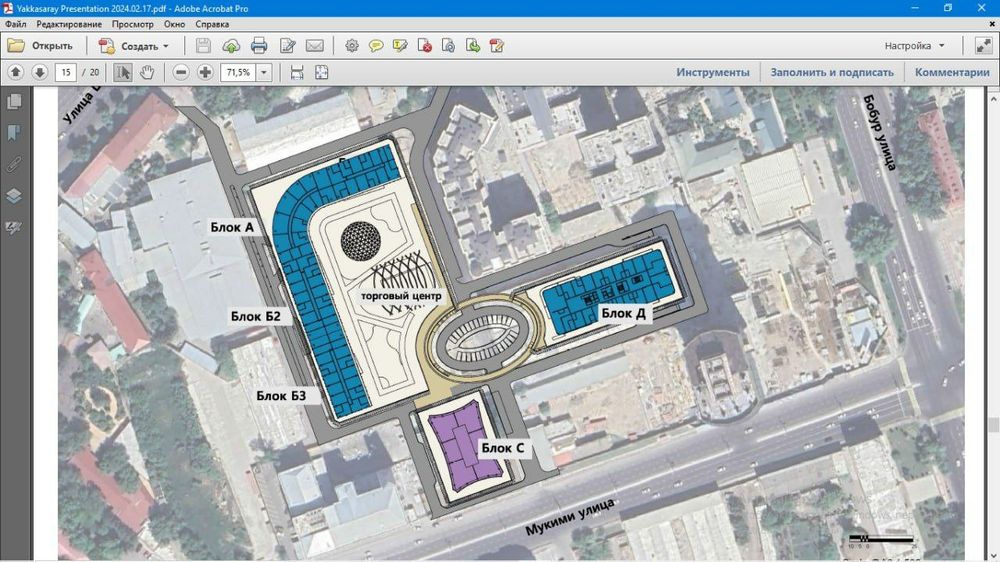Click the gear settings icon in toolbar
This screenshot has width=1000, height=562.
(x=351, y=46)
